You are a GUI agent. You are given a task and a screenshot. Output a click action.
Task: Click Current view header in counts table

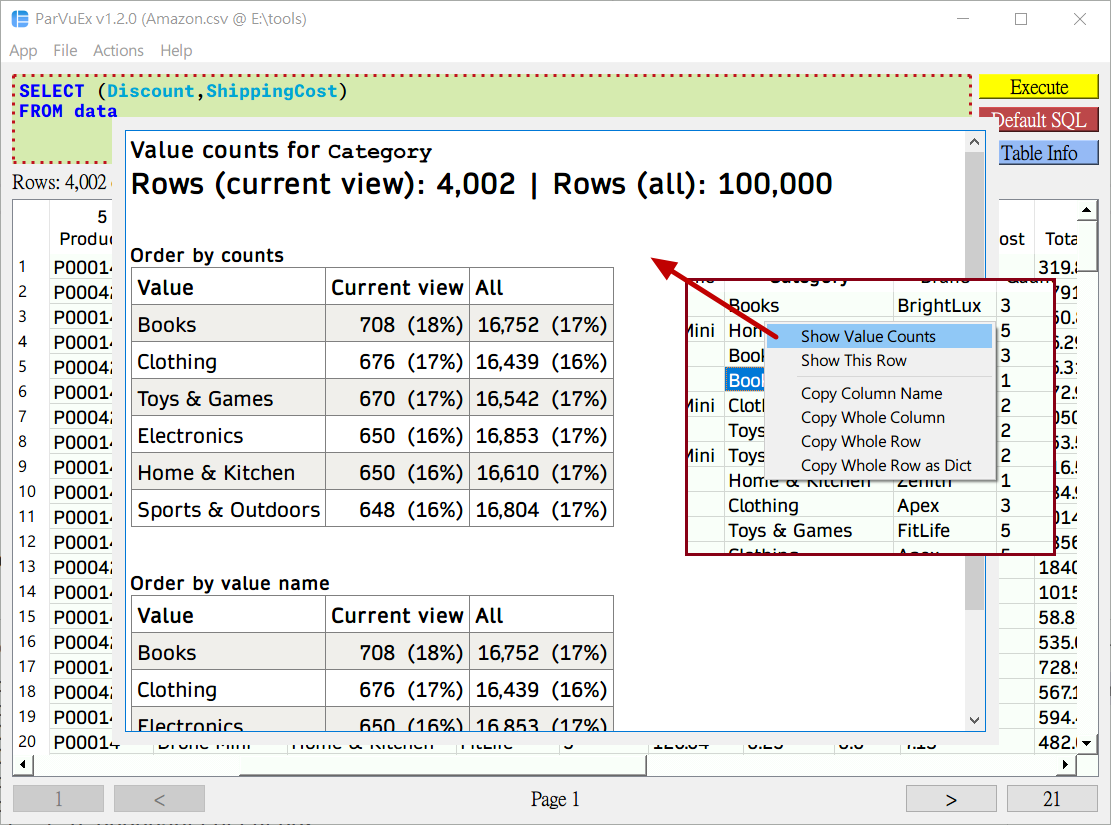[397, 288]
